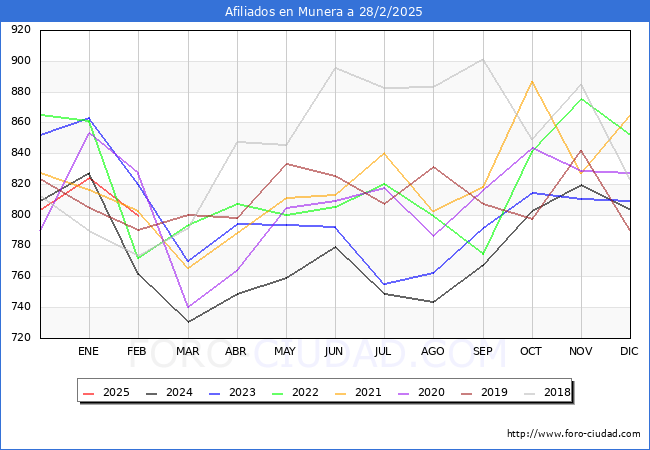The width and height of the screenshot is (650, 450).
Task: Click the 2022 legend entry label
Action: [x=305, y=392]
